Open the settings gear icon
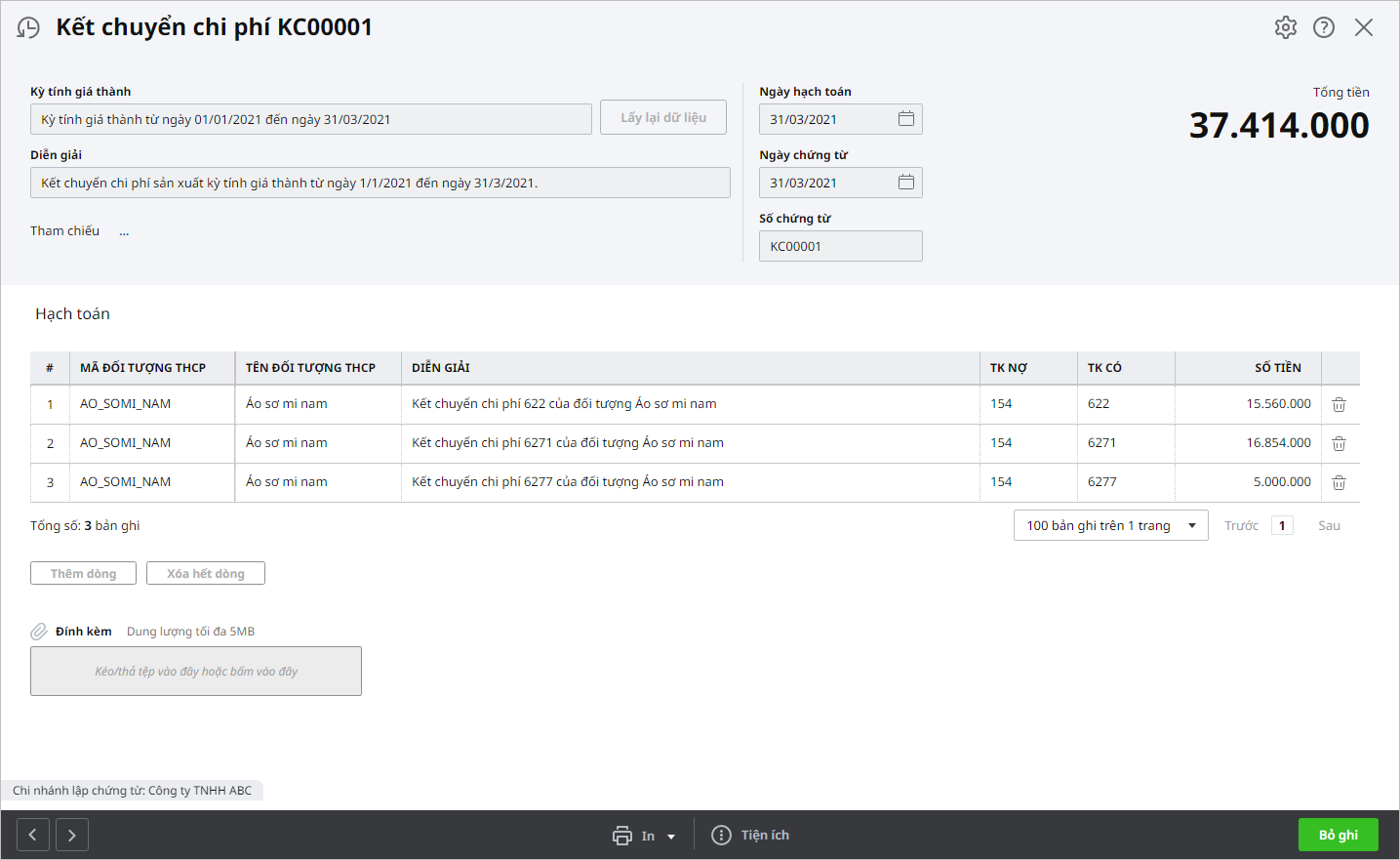1400x860 pixels. pos(1285,27)
